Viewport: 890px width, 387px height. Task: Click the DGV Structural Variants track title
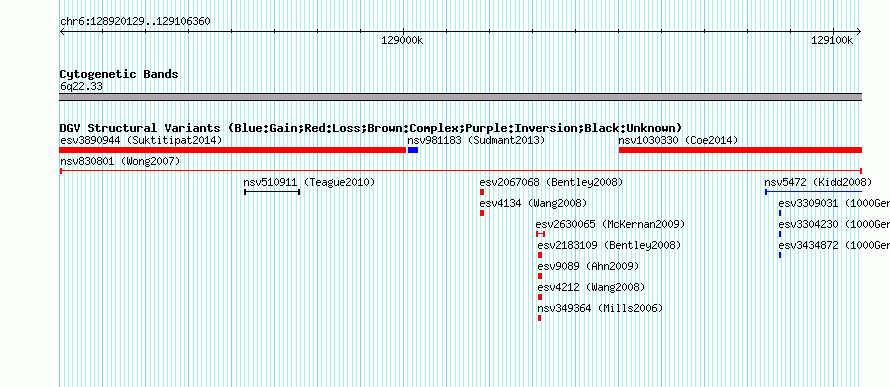coord(371,128)
